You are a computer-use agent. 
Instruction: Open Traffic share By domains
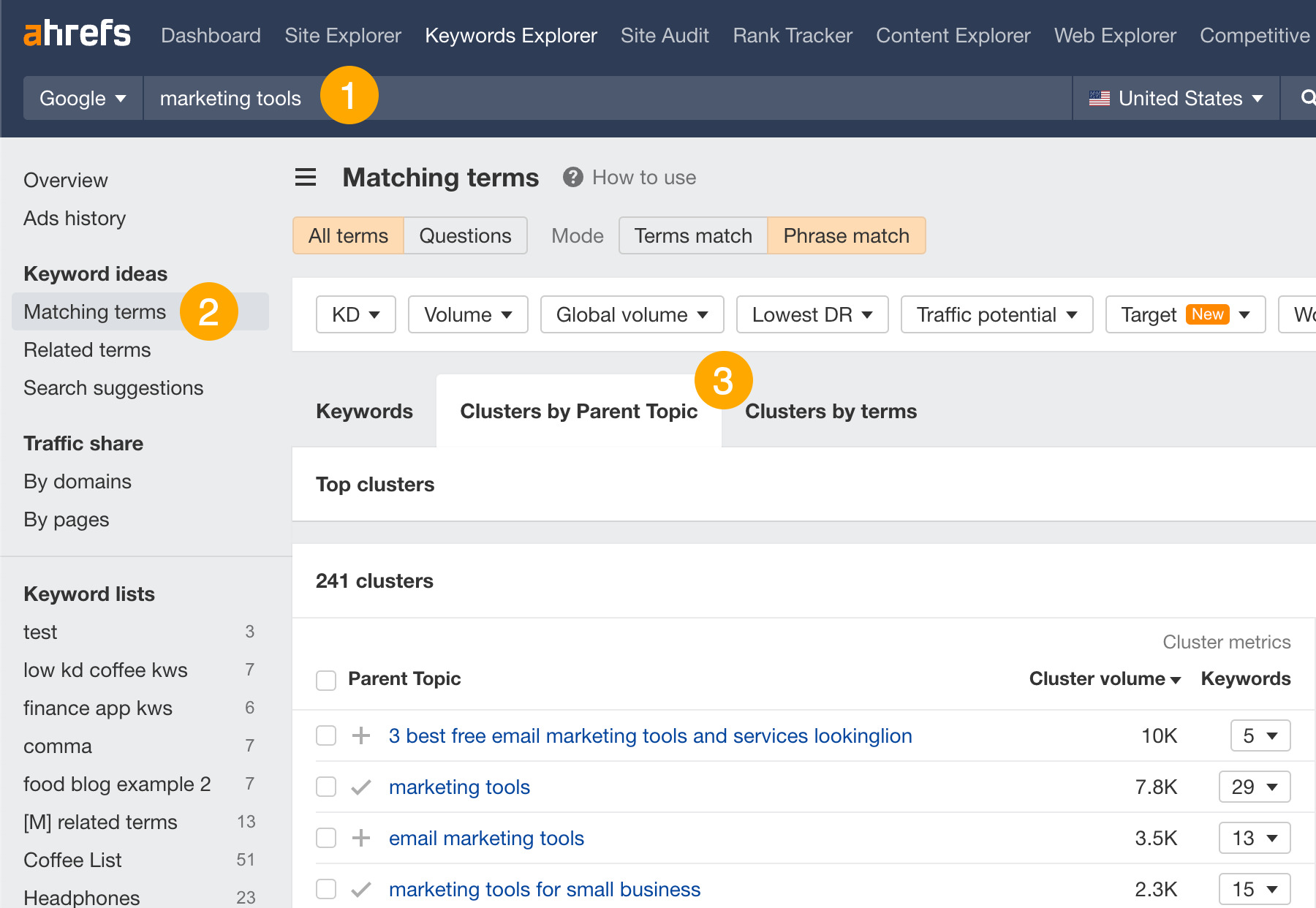77,481
